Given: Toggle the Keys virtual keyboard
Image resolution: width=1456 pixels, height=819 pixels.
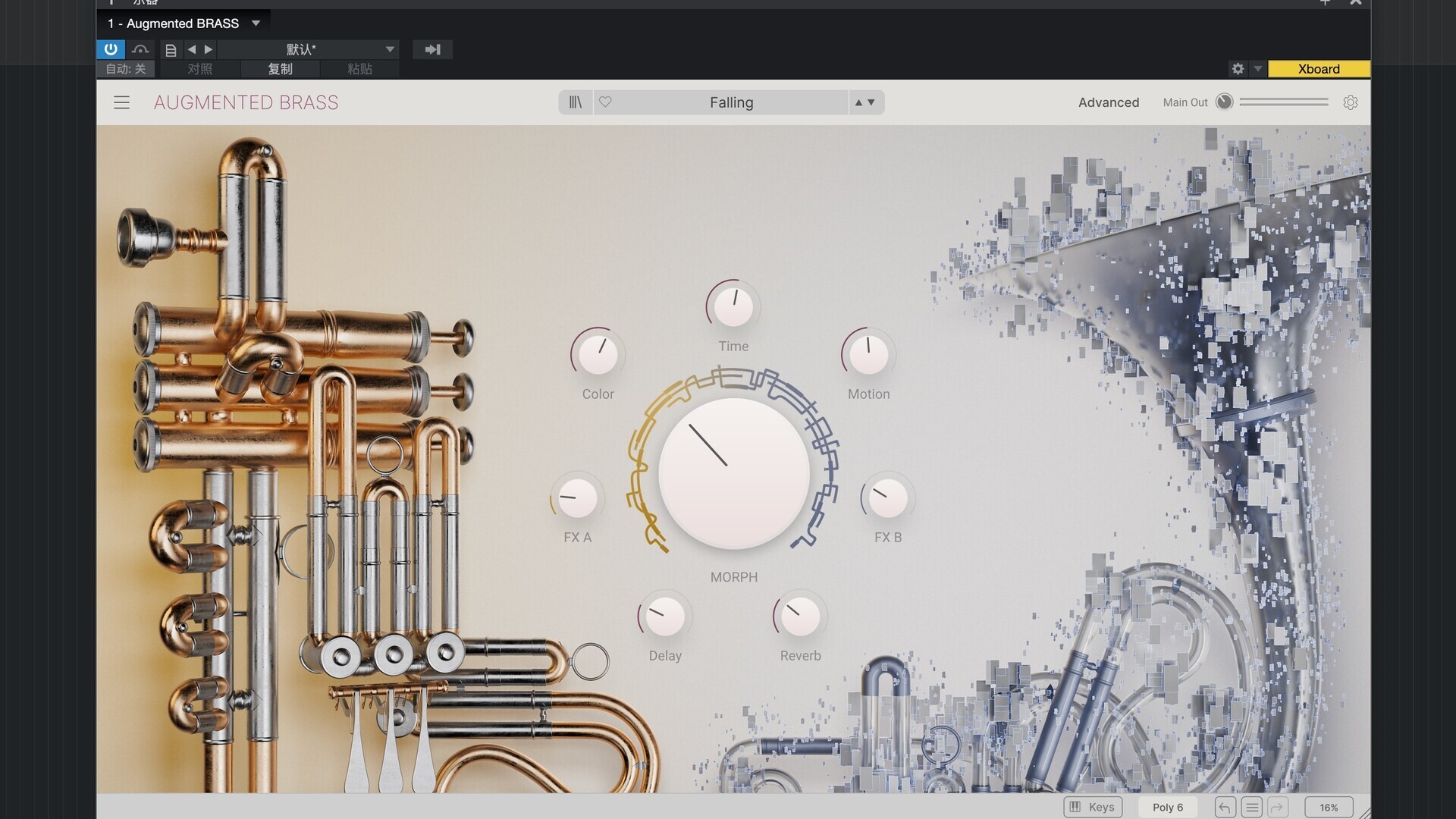Looking at the screenshot, I should click(x=1093, y=807).
